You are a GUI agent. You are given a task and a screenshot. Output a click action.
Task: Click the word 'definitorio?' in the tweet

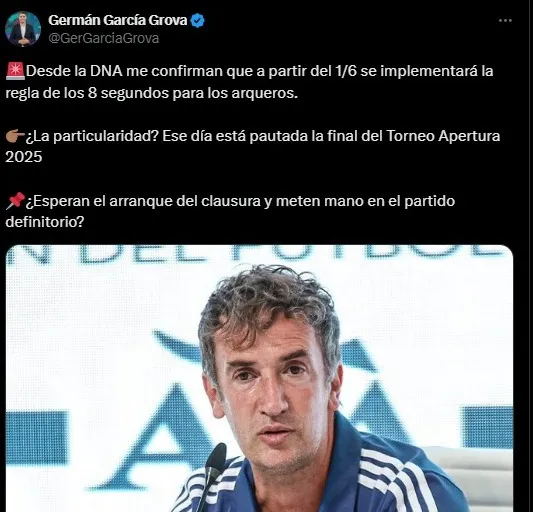point(45,222)
